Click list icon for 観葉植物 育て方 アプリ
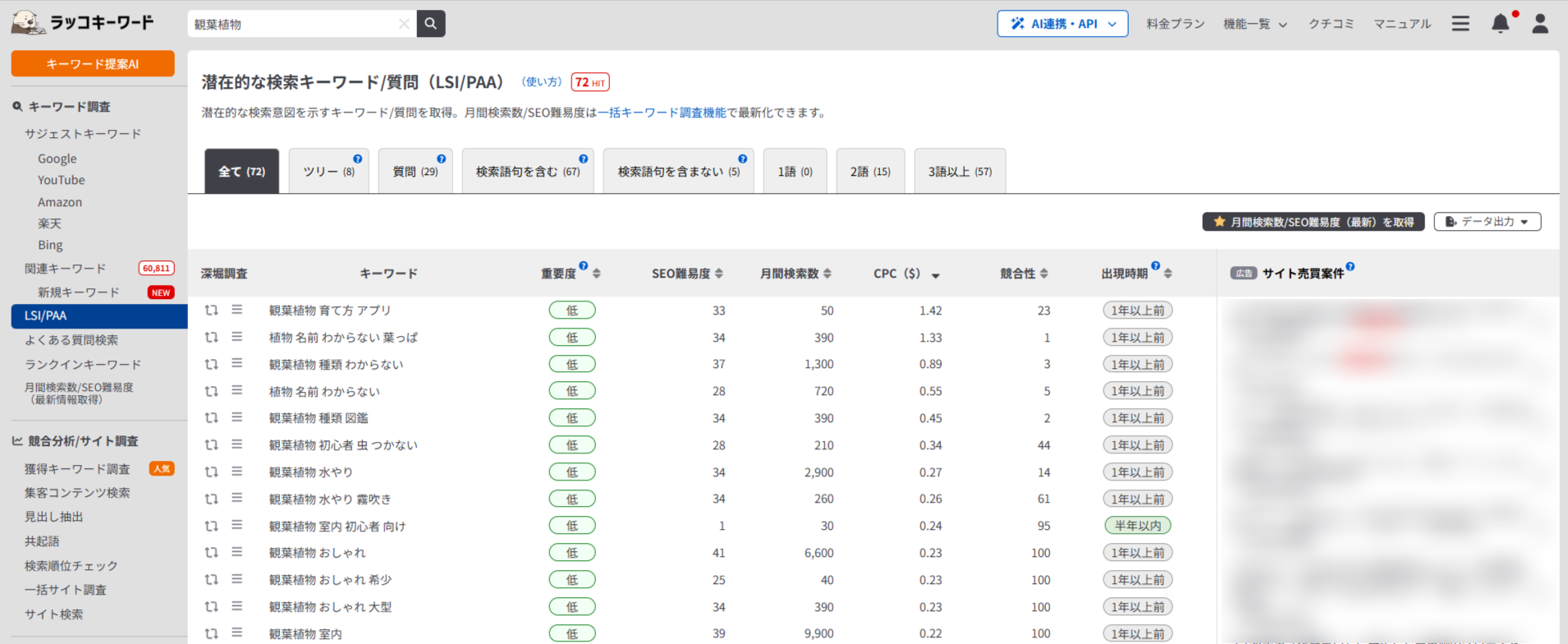Viewport: 1568px width, 644px height. click(x=236, y=310)
